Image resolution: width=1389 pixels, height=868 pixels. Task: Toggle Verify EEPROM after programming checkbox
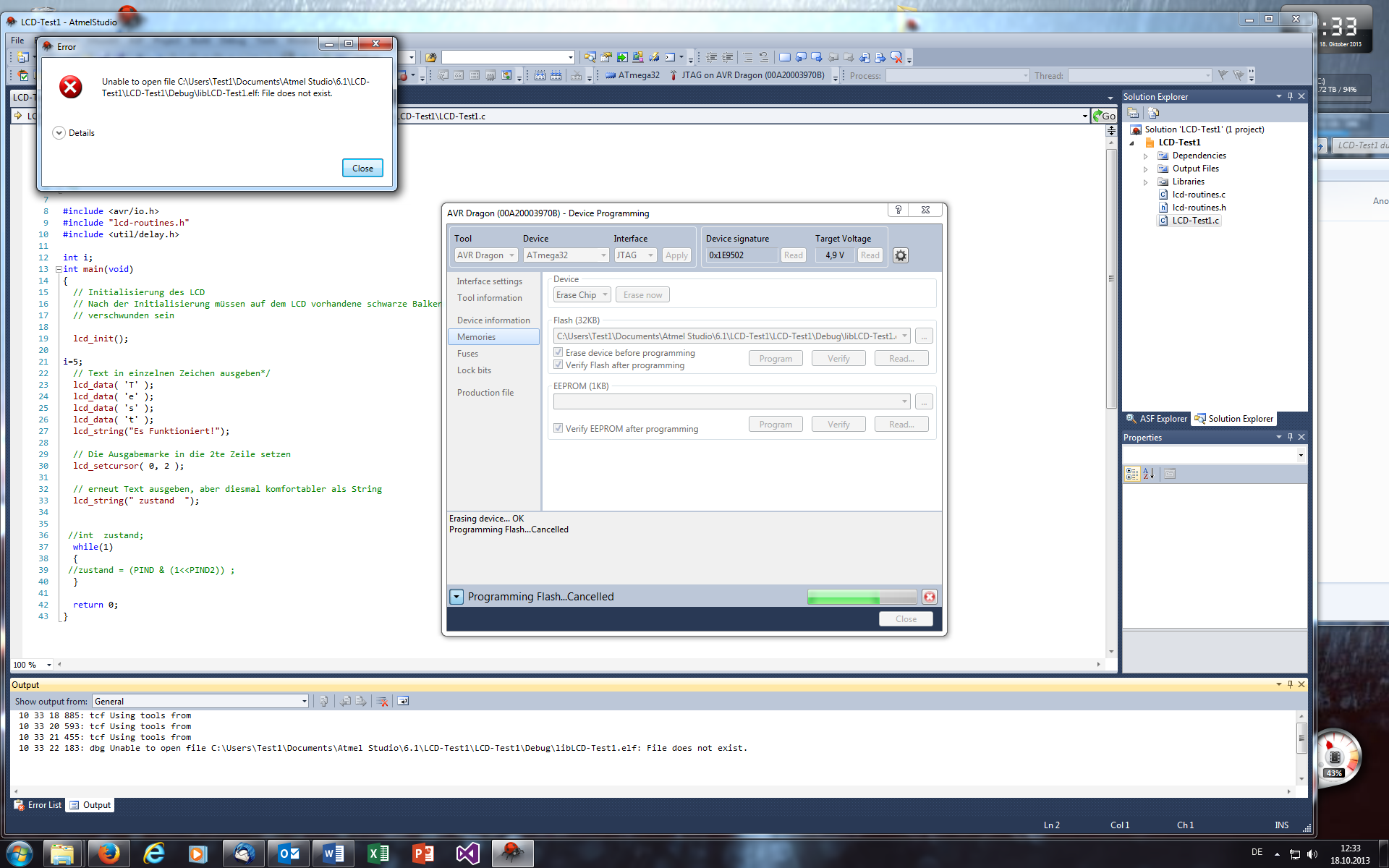tap(558, 428)
